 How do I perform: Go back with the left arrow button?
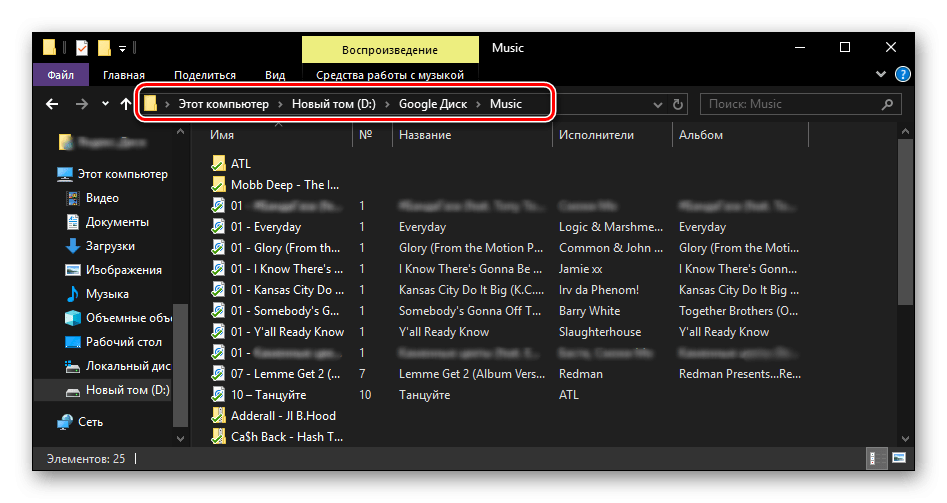click(x=52, y=104)
